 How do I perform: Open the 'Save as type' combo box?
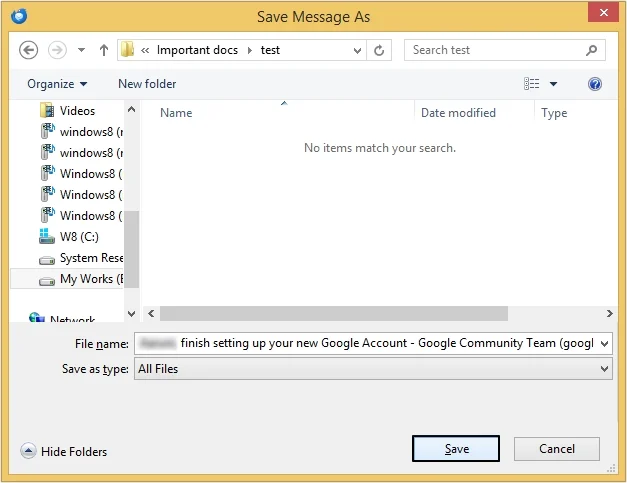click(x=373, y=369)
